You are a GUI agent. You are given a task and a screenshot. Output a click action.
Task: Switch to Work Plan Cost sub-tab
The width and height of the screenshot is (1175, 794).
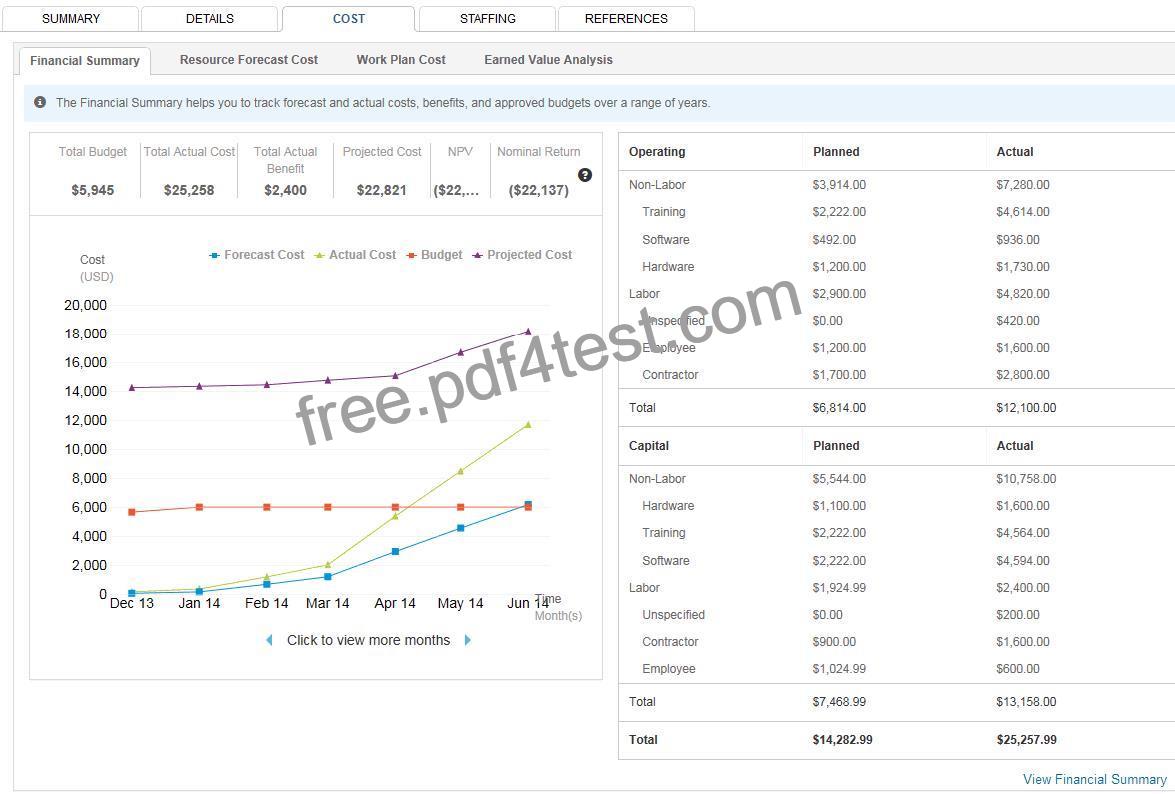tap(401, 60)
